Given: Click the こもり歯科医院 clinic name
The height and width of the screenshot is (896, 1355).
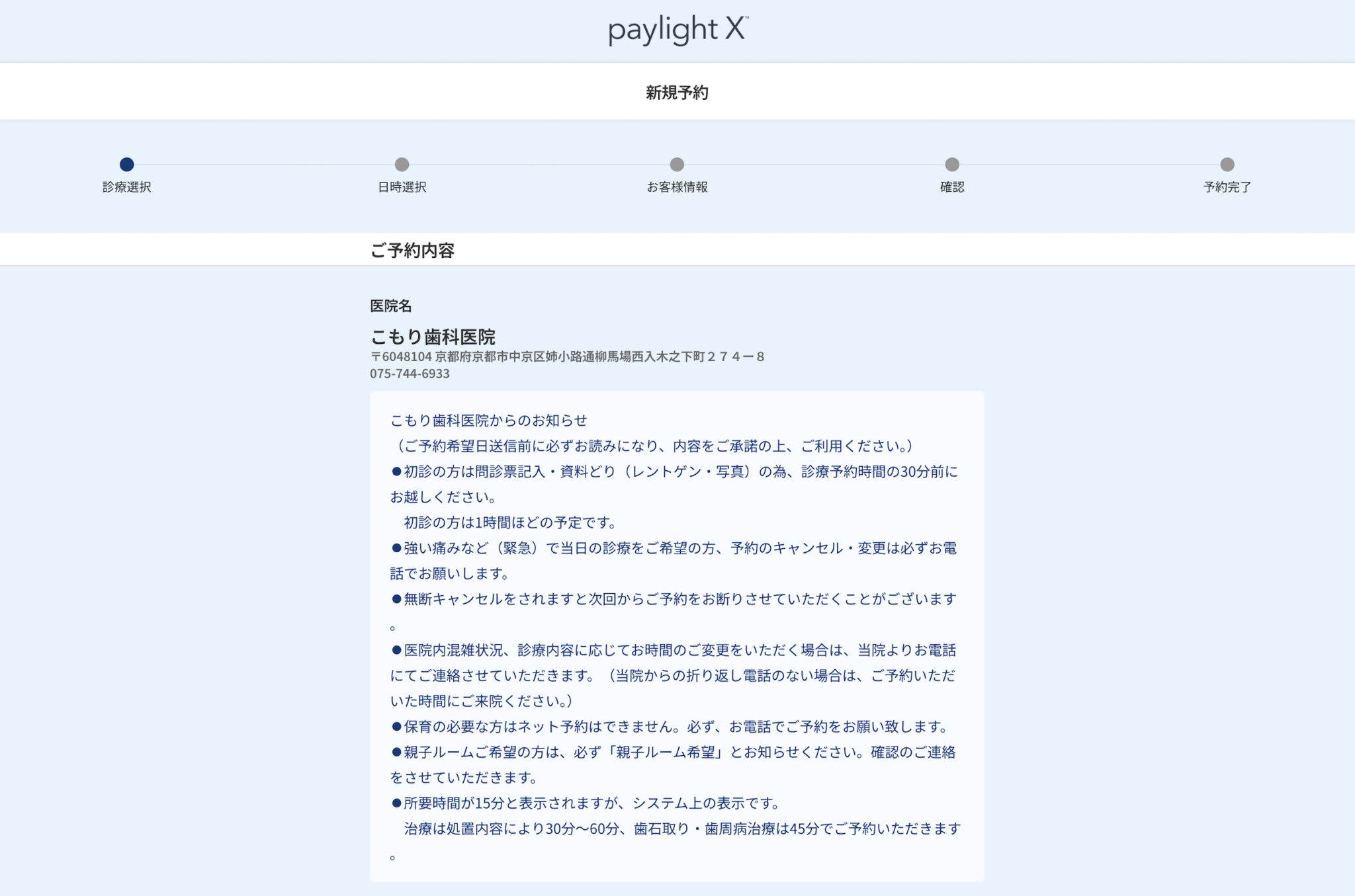Looking at the screenshot, I should coord(433,337).
